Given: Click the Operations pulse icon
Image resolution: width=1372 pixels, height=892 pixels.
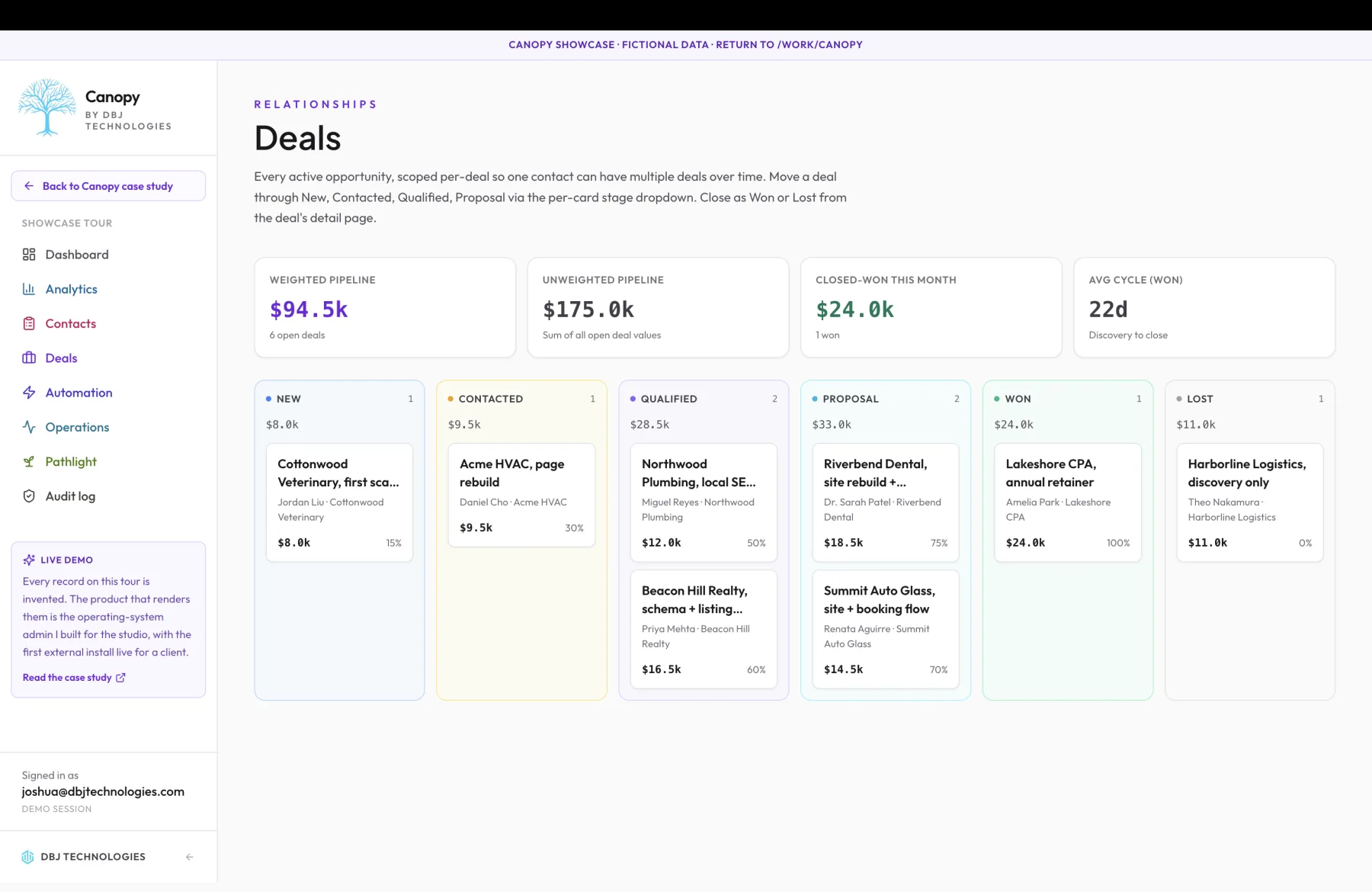Looking at the screenshot, I should [29, 427].
